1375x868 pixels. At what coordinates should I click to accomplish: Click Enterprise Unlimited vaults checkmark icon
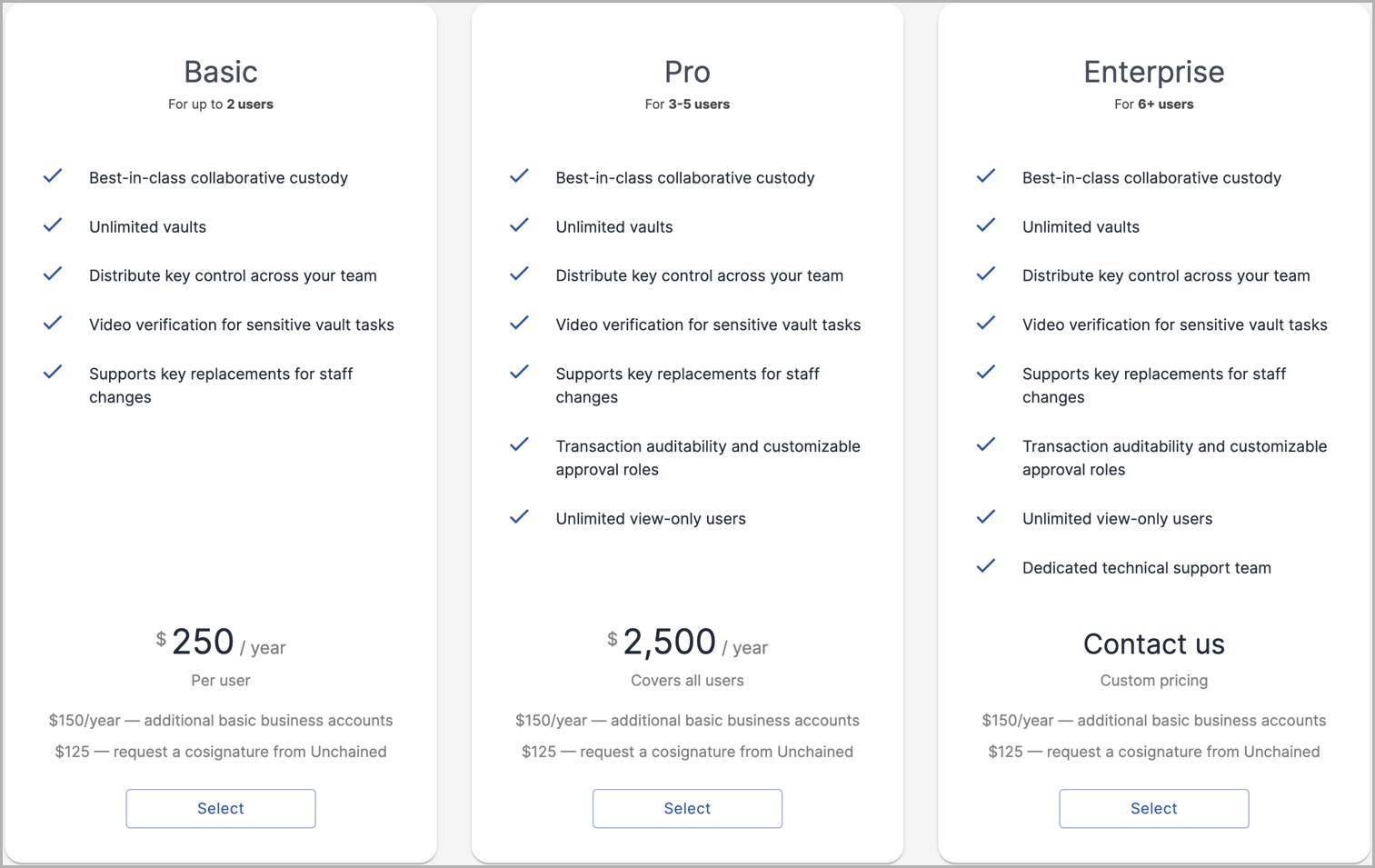(x=986, y=225)
